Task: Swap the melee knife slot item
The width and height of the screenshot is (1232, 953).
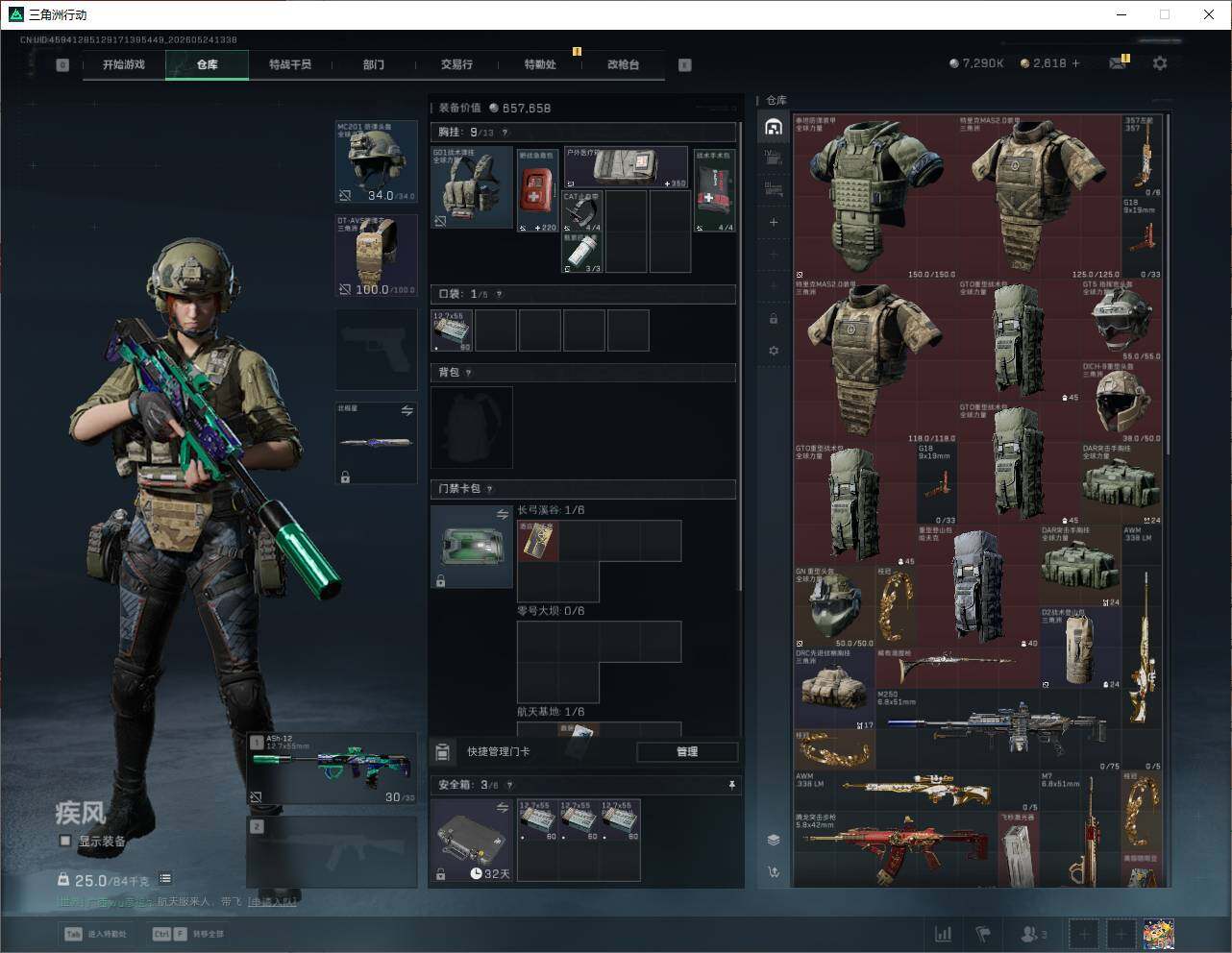Action: pyautogui.click(x=407, y=410)
